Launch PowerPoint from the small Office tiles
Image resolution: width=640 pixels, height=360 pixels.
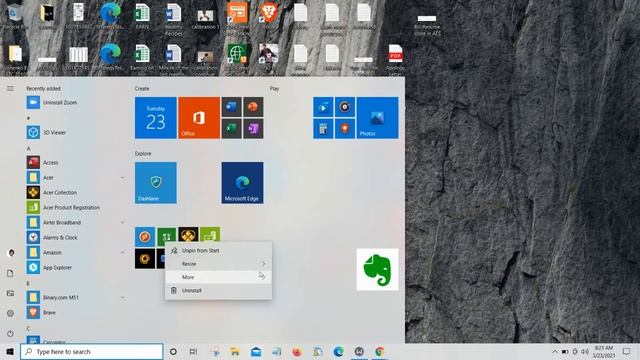253,107
